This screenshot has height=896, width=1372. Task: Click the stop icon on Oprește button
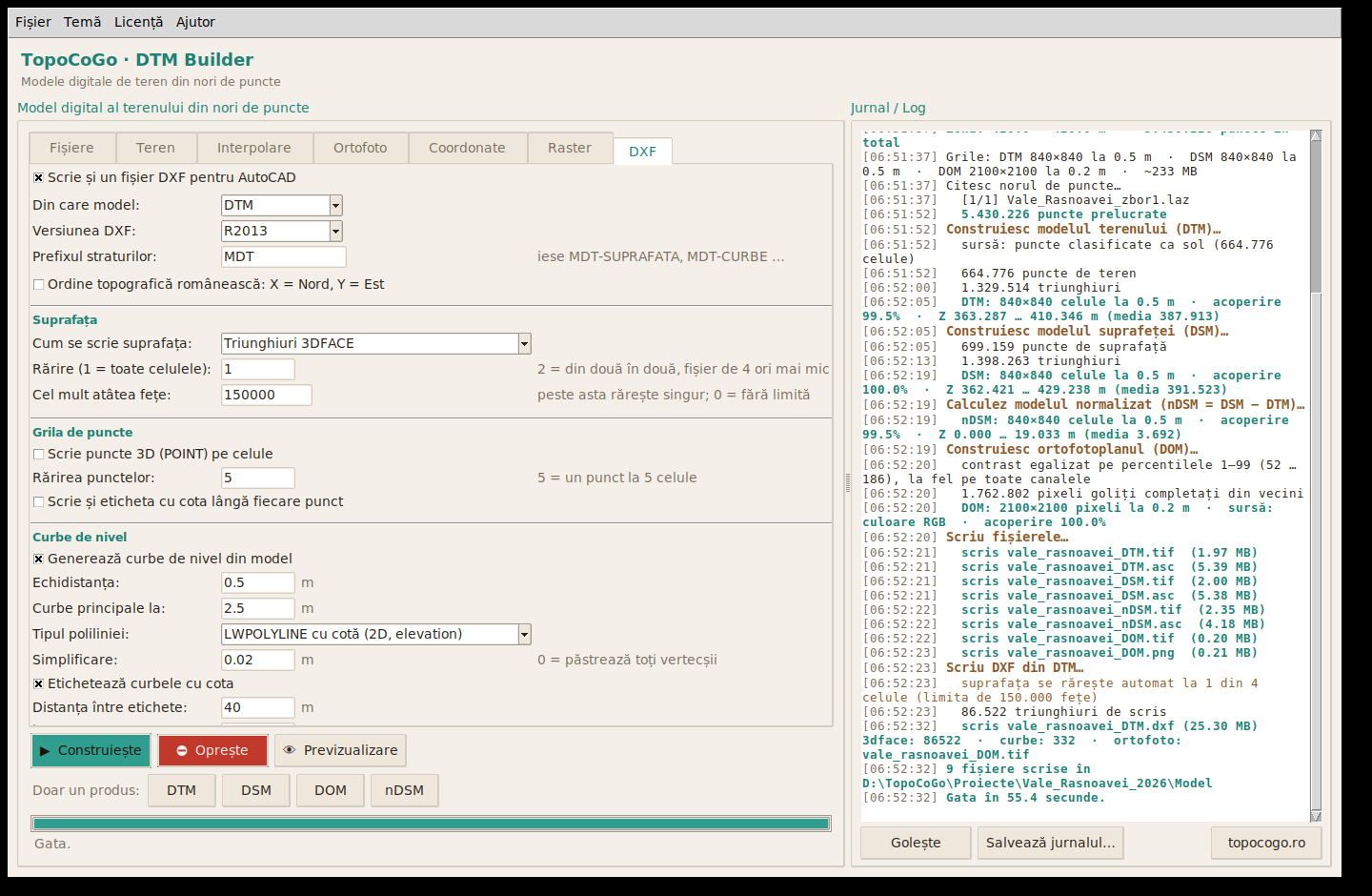tap(182, 751)
